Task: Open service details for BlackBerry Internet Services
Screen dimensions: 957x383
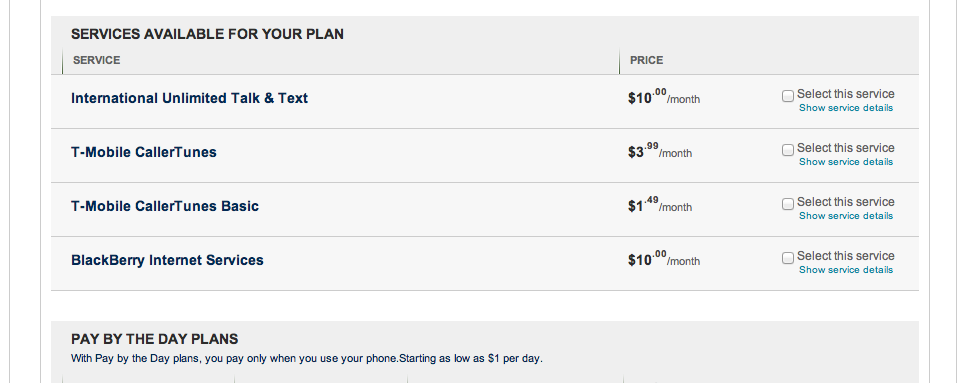Action: click(x=846, y=270)
